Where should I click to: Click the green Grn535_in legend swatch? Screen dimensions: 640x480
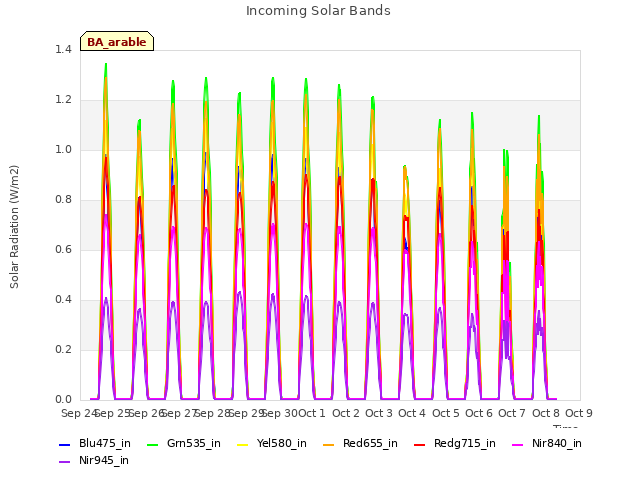coord(152,444)
